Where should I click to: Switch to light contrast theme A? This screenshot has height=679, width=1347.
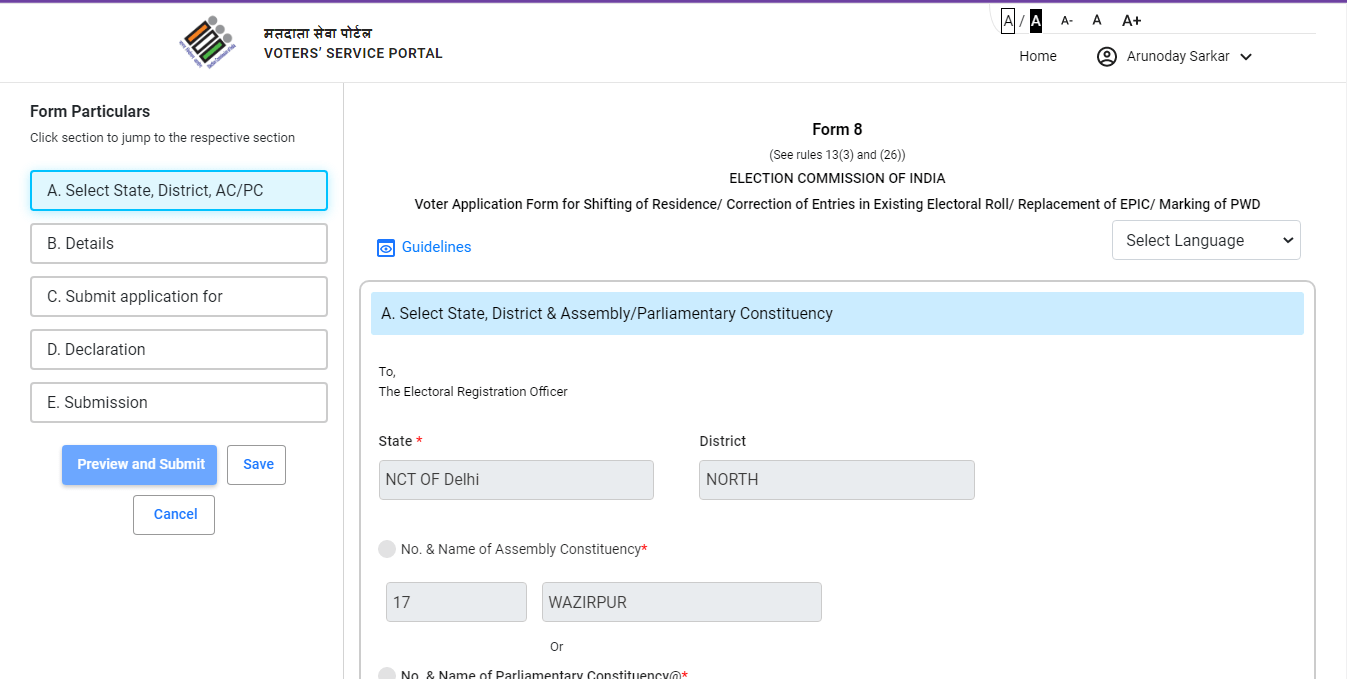(1008, 20)
